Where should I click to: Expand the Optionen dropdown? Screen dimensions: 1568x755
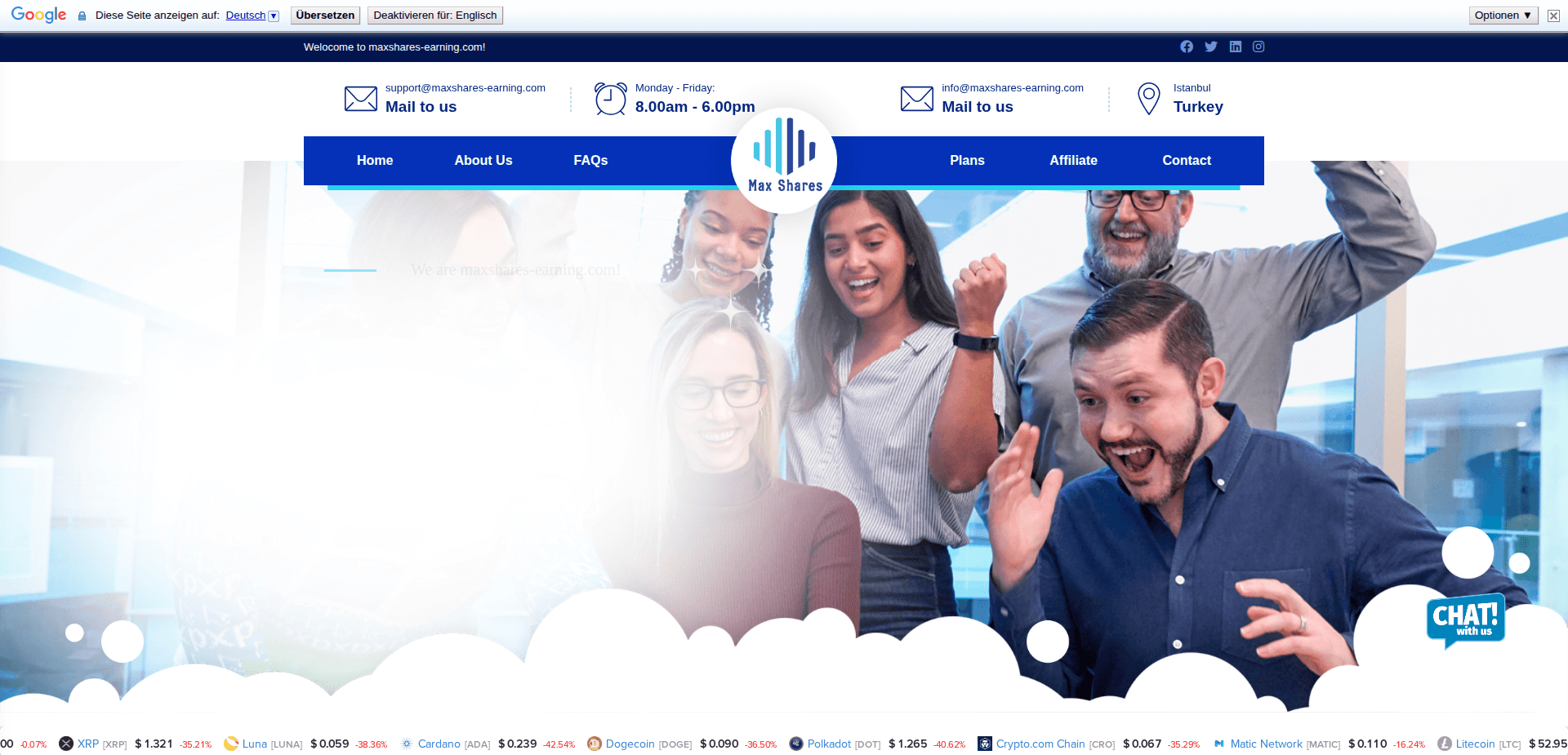click(x=1502, y=15)
